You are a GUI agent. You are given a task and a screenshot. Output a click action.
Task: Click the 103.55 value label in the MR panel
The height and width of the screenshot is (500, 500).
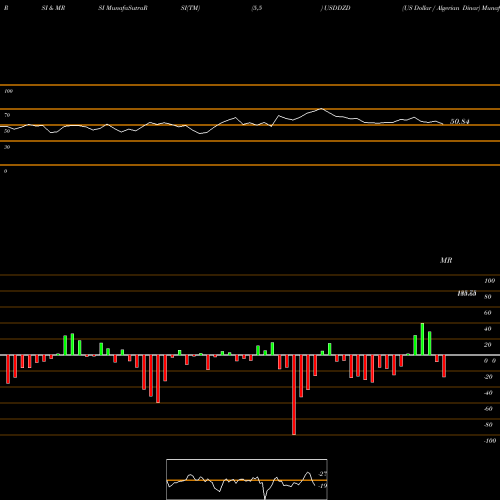(467, 293)
